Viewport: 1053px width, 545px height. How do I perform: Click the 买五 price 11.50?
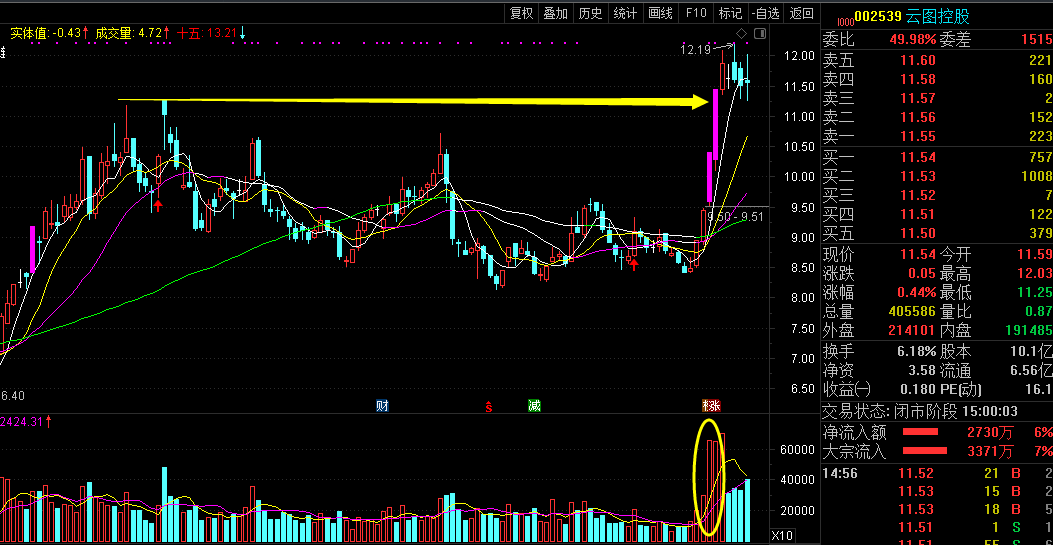917,234
